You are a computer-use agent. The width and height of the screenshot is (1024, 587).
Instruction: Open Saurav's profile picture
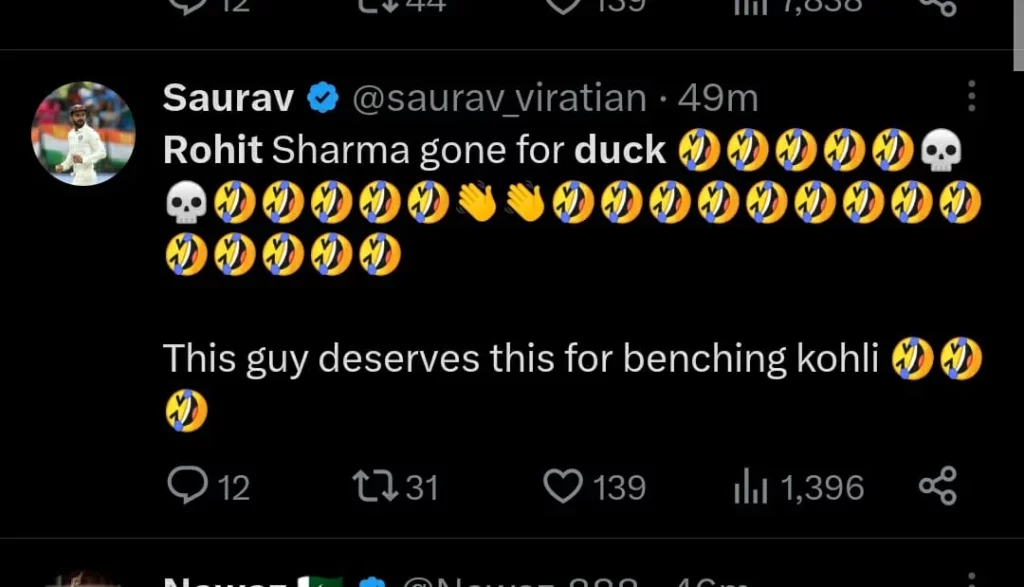83,132
